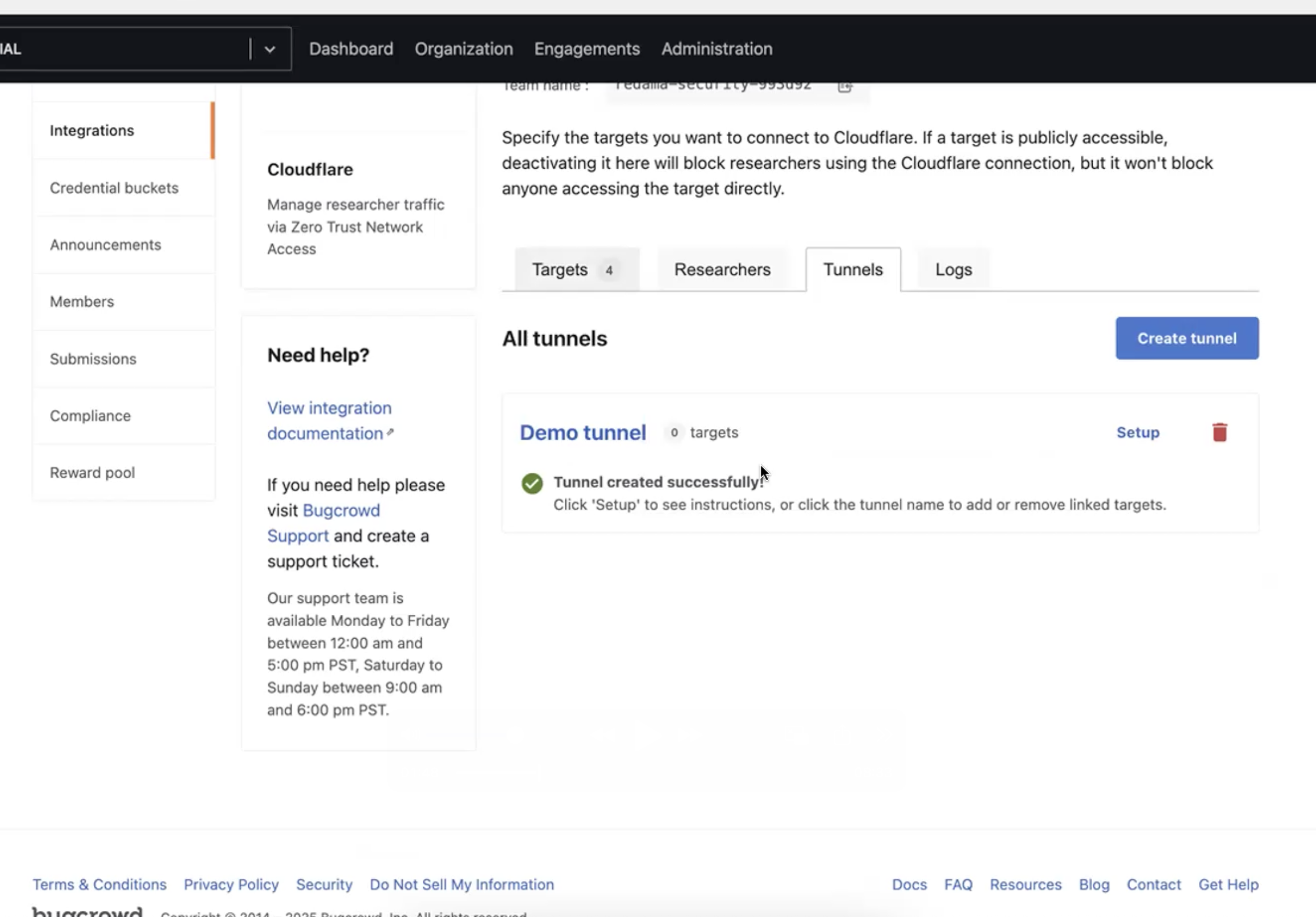
Task: Open the FAQ footer link
Action: click(x=959, y=885)
